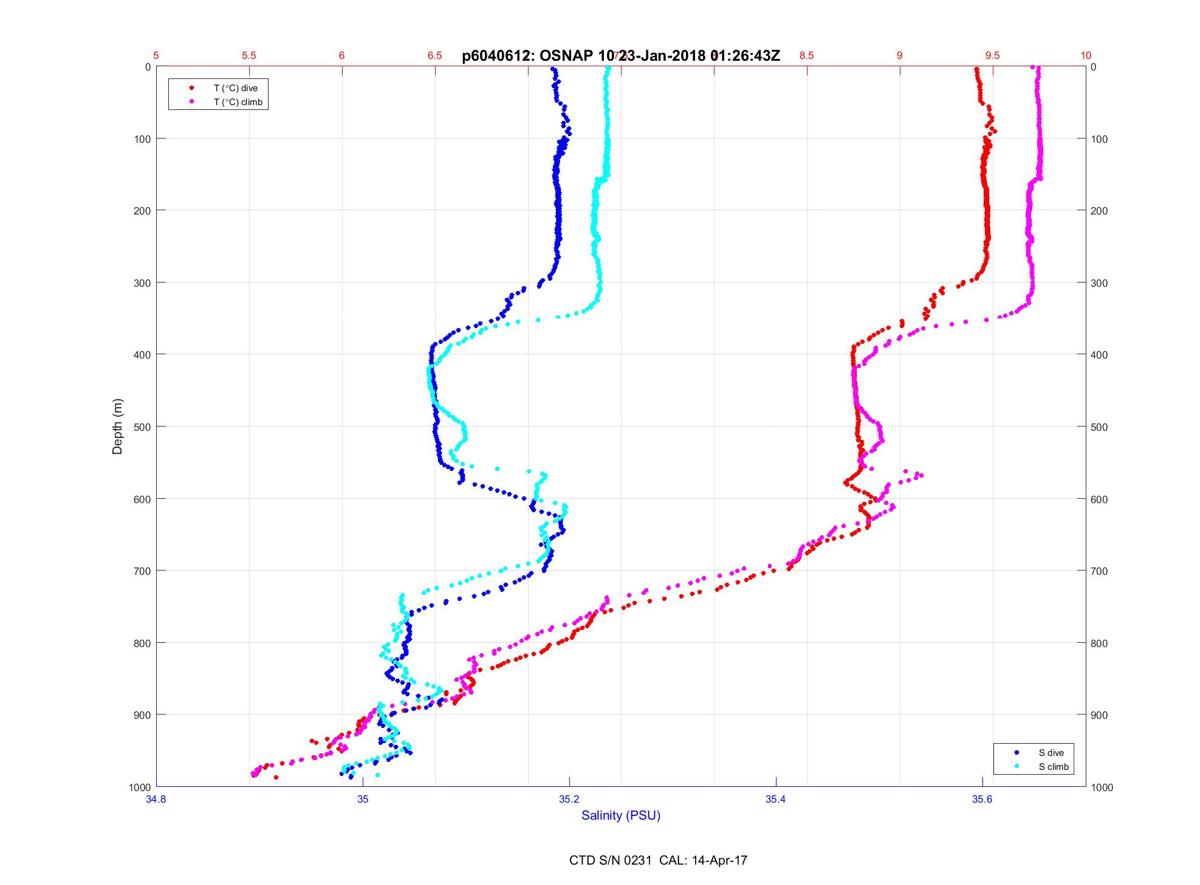Click the blue S dive legend marker
Screen dimensions: 1200x885
1016,752
